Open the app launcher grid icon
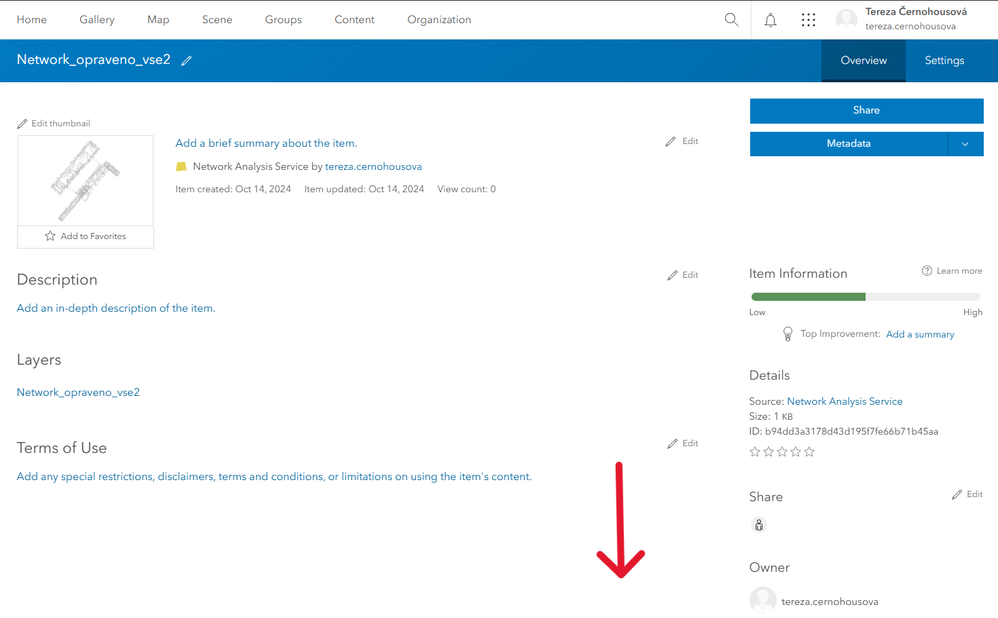The height and width of the screenshot is (618, 998). tap(808, 20)
